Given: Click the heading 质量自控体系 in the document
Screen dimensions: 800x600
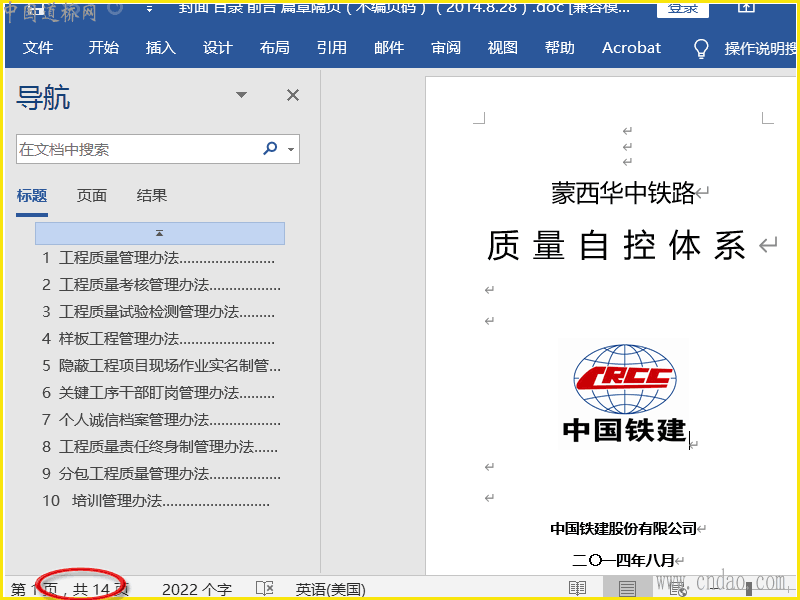Looking at the screenshot, I should click(616, 245).
